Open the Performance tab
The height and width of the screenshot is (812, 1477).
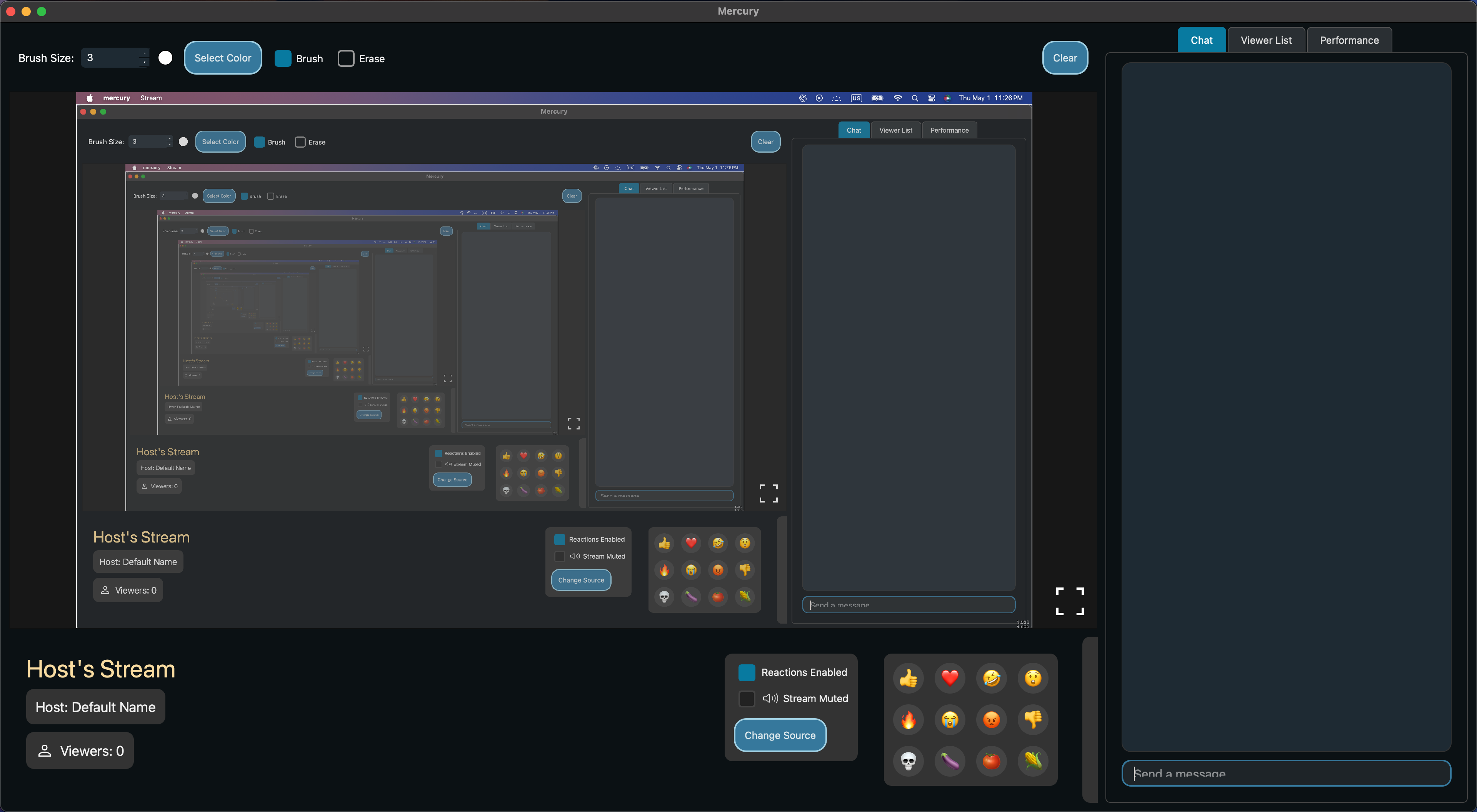point(1349,40)
